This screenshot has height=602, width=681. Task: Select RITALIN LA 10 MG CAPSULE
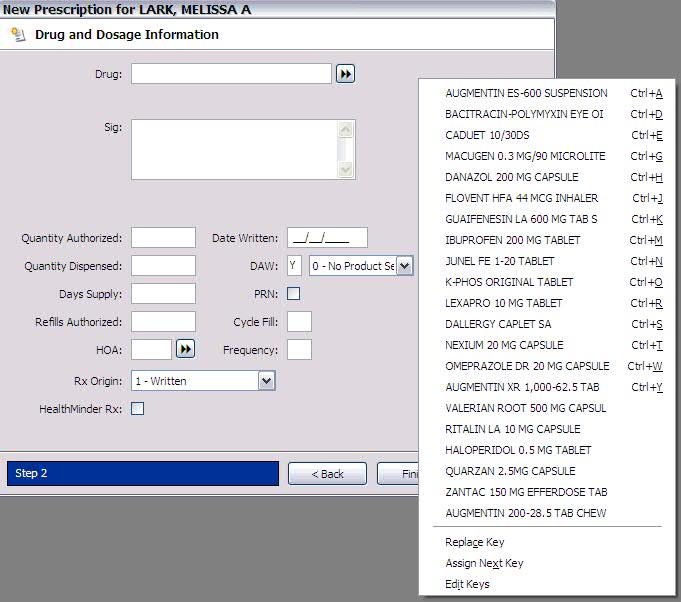(x=547, y=429)
